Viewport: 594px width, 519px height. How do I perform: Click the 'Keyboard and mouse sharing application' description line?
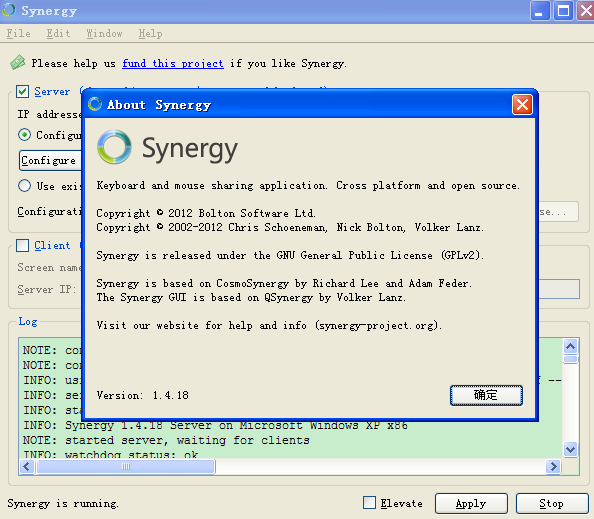click(x=308, y=185)
